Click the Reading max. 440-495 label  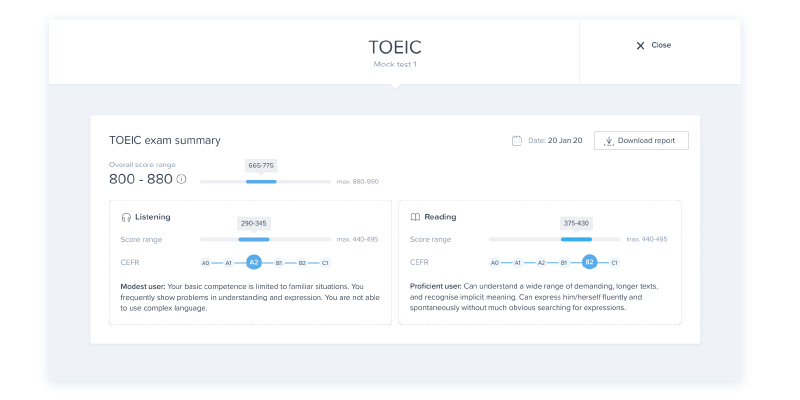tap(647, 239)
